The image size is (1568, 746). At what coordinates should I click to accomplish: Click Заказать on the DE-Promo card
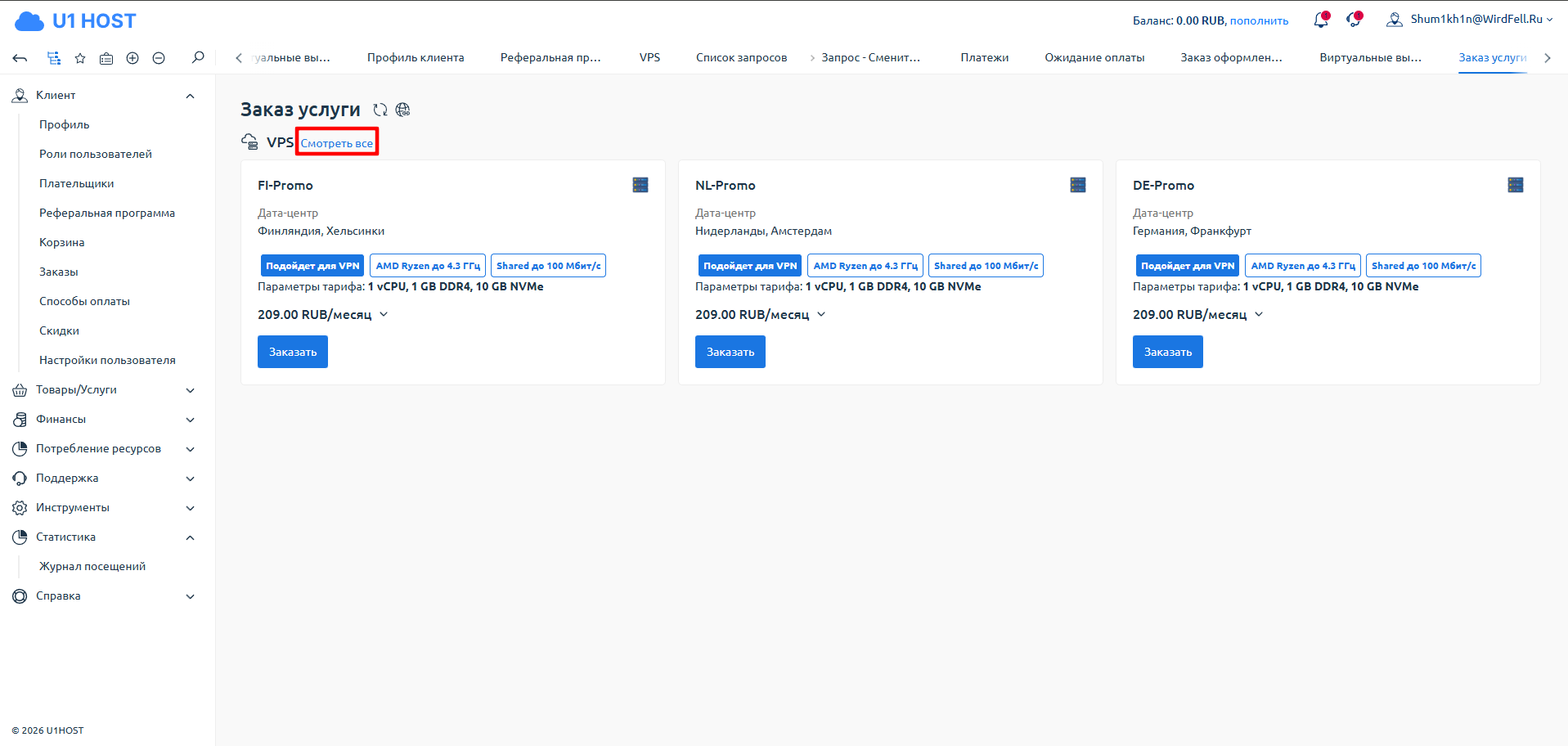1168,352
